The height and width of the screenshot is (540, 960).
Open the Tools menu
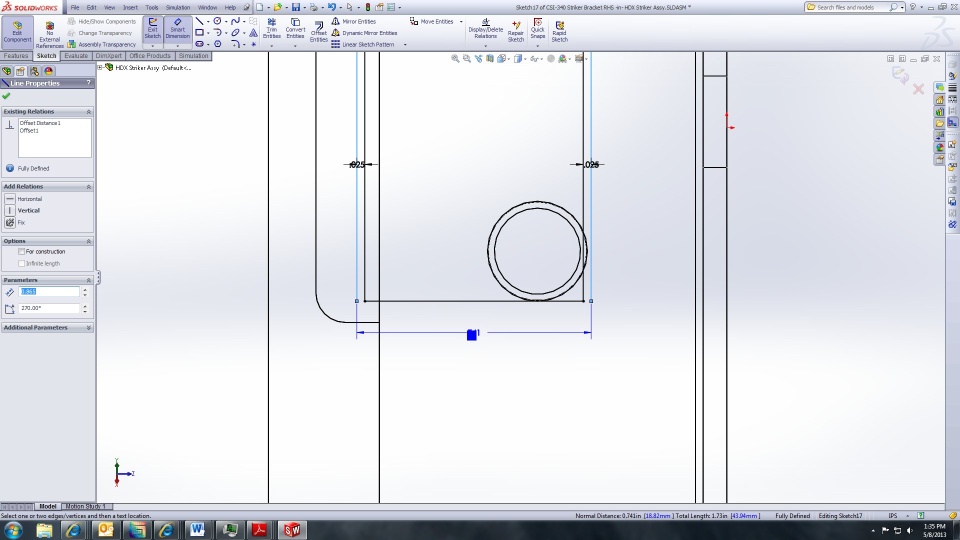click(x=151, y=7)
